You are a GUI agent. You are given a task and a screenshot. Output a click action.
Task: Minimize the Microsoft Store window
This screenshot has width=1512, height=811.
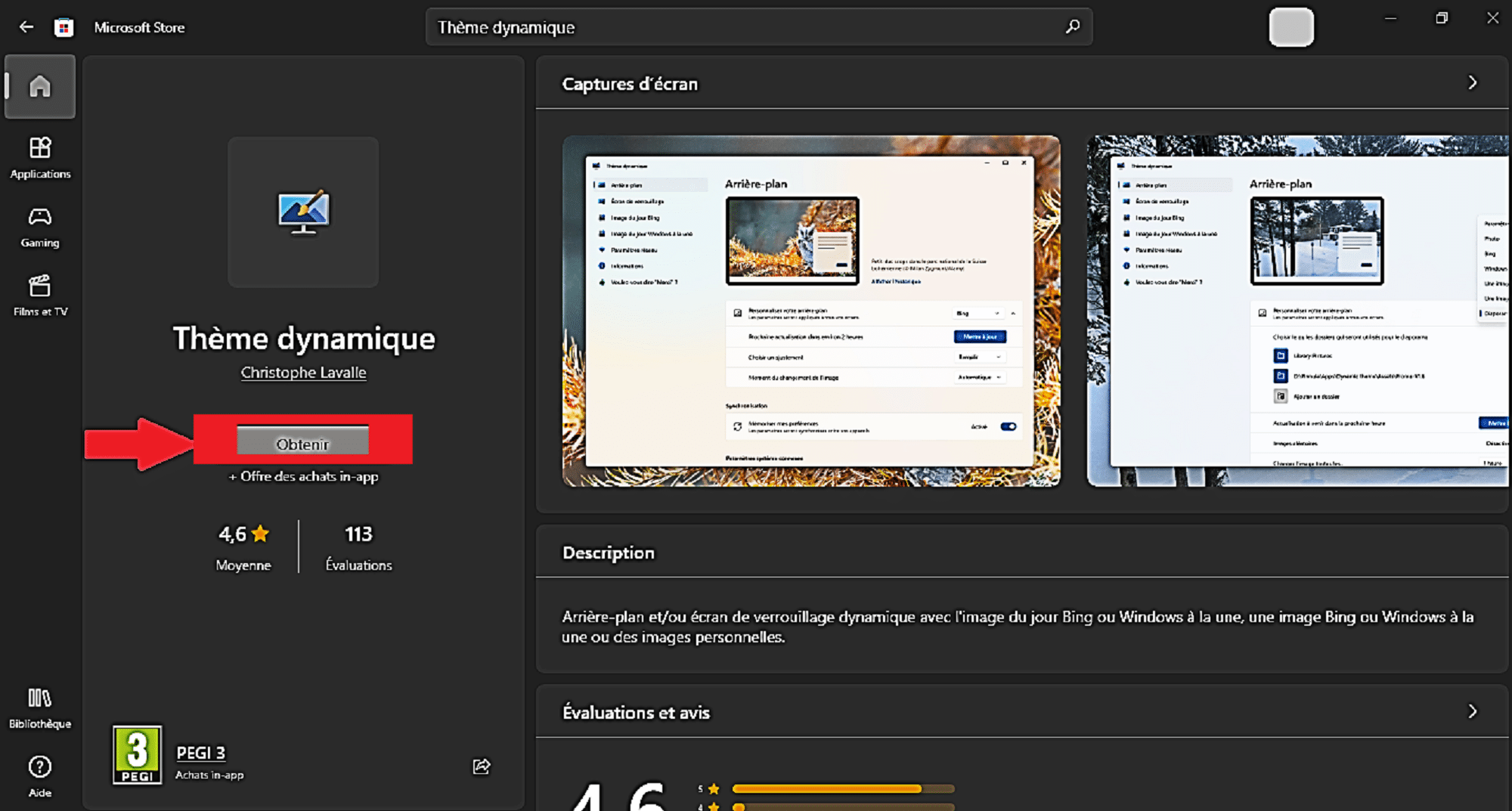[x=1390, y=18]
